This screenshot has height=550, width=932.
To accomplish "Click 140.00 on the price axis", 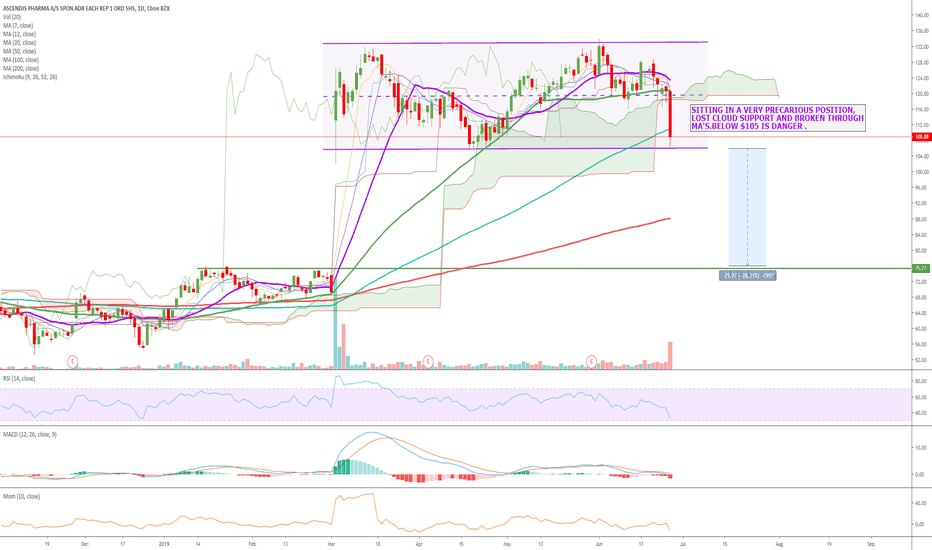I will tap(922, 15).
